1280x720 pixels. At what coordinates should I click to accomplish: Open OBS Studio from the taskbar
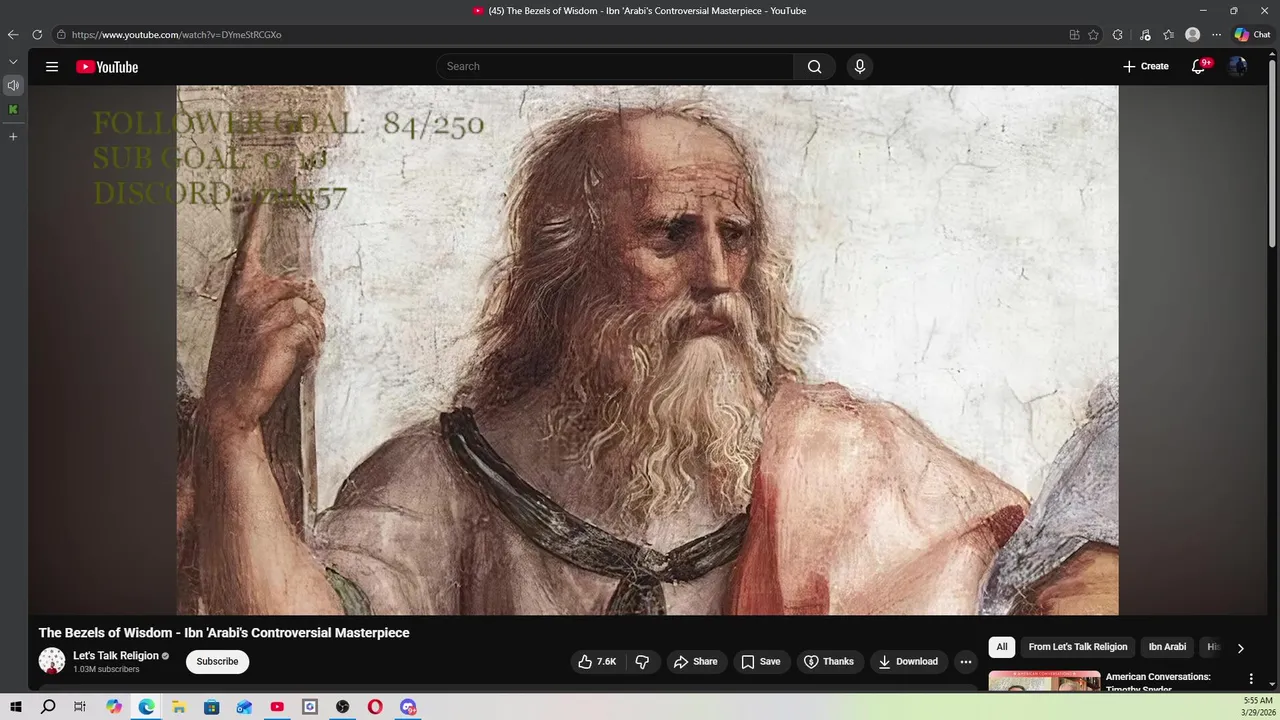tap(342, 707)
